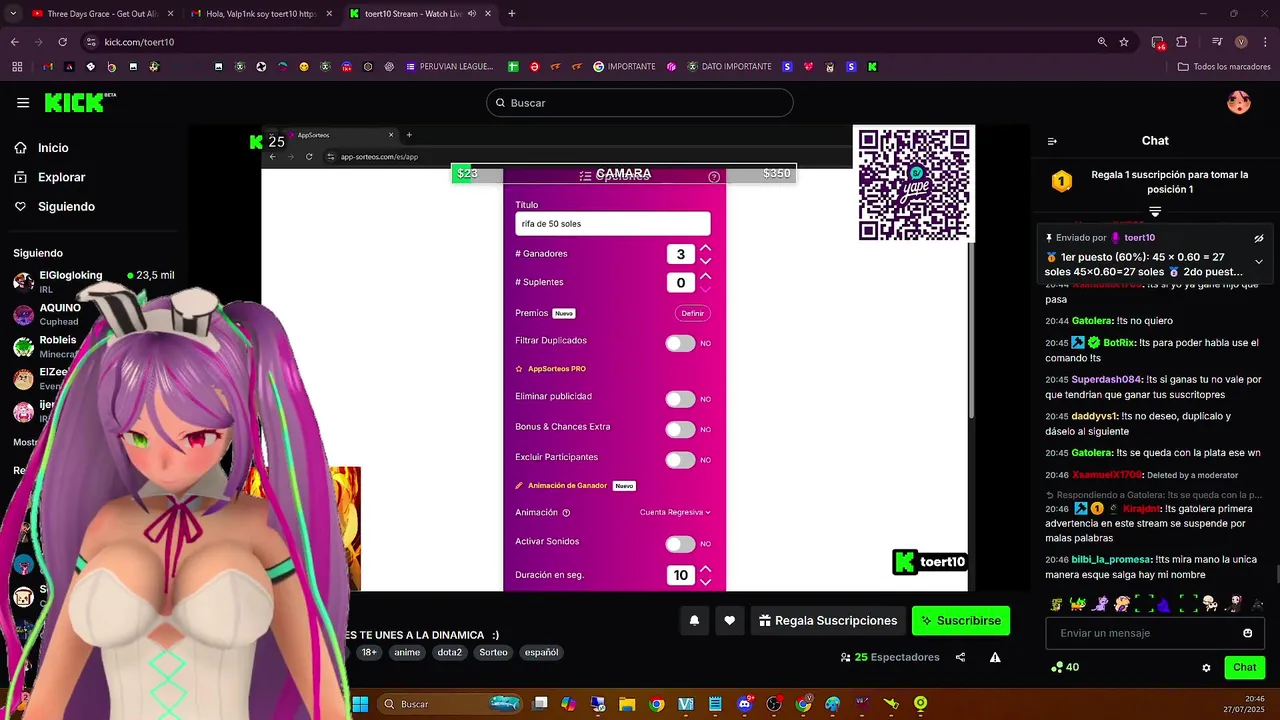
Task: Toggle Activar Sonidos switch
Action: pyautogui.click(x=680, y=544)
